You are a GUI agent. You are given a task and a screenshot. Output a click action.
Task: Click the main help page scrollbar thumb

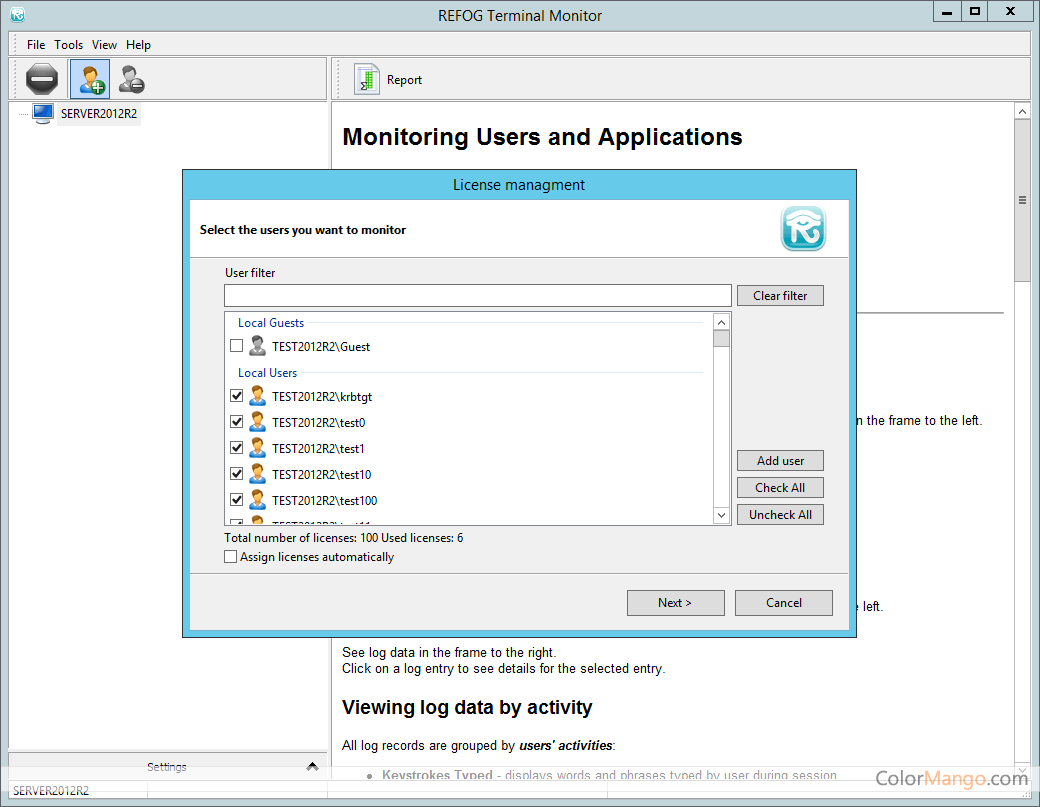1022,200
